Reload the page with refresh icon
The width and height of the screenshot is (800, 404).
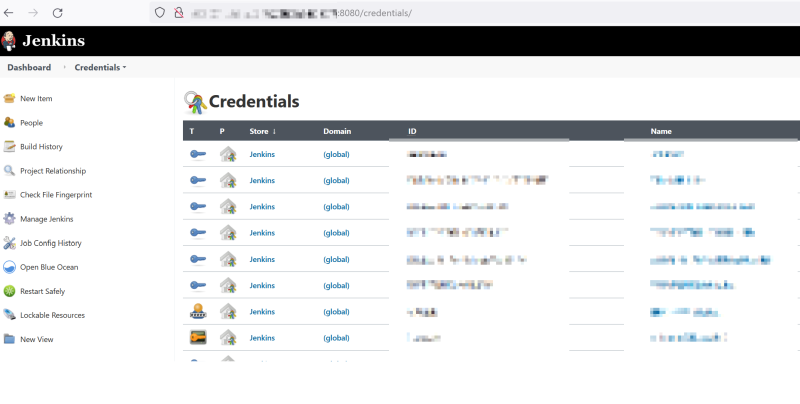(58, 13)
